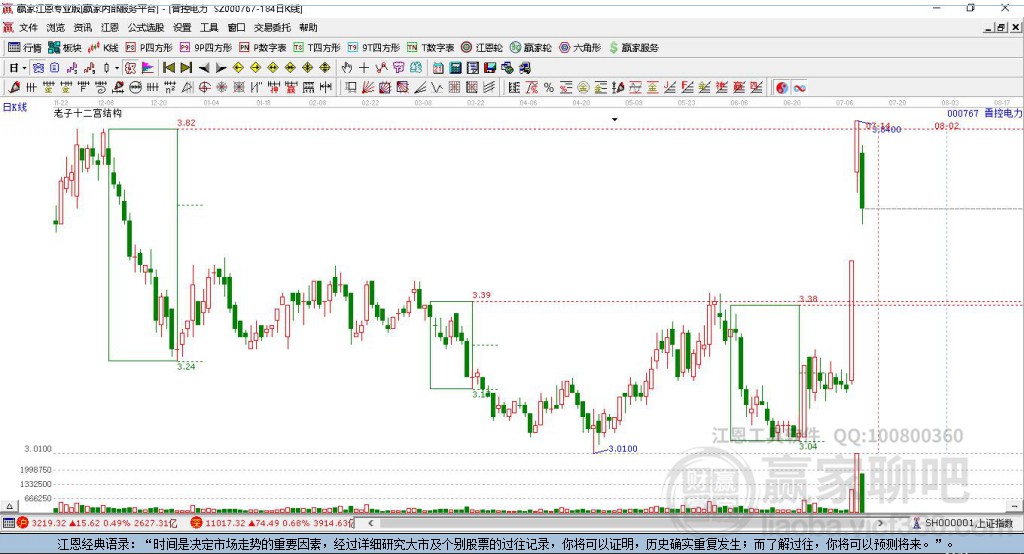Open the 资讯 menu

pyautogui.click(x=82, y=27)
